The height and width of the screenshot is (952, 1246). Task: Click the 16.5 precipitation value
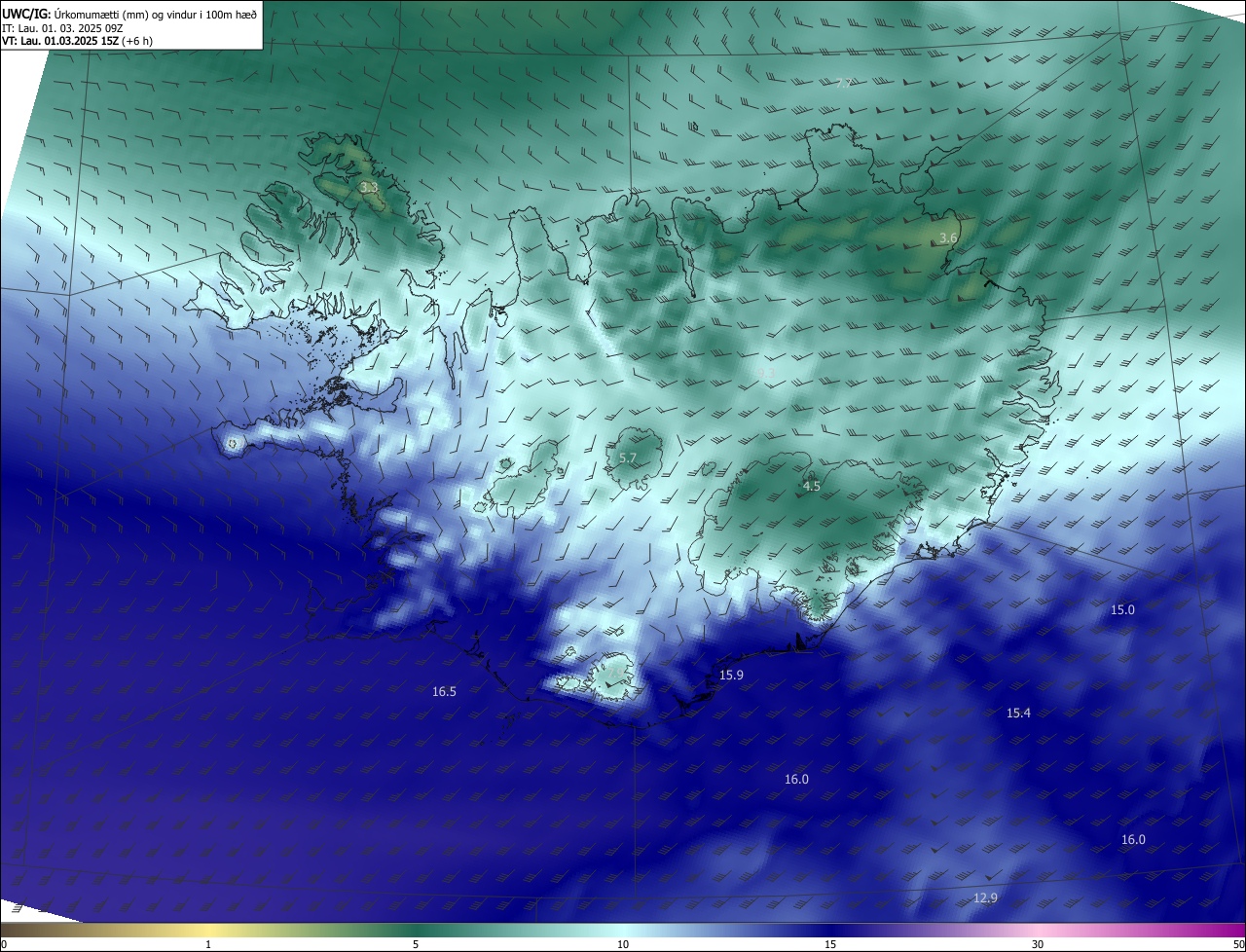pyautogui.click(x=444, y=691)
